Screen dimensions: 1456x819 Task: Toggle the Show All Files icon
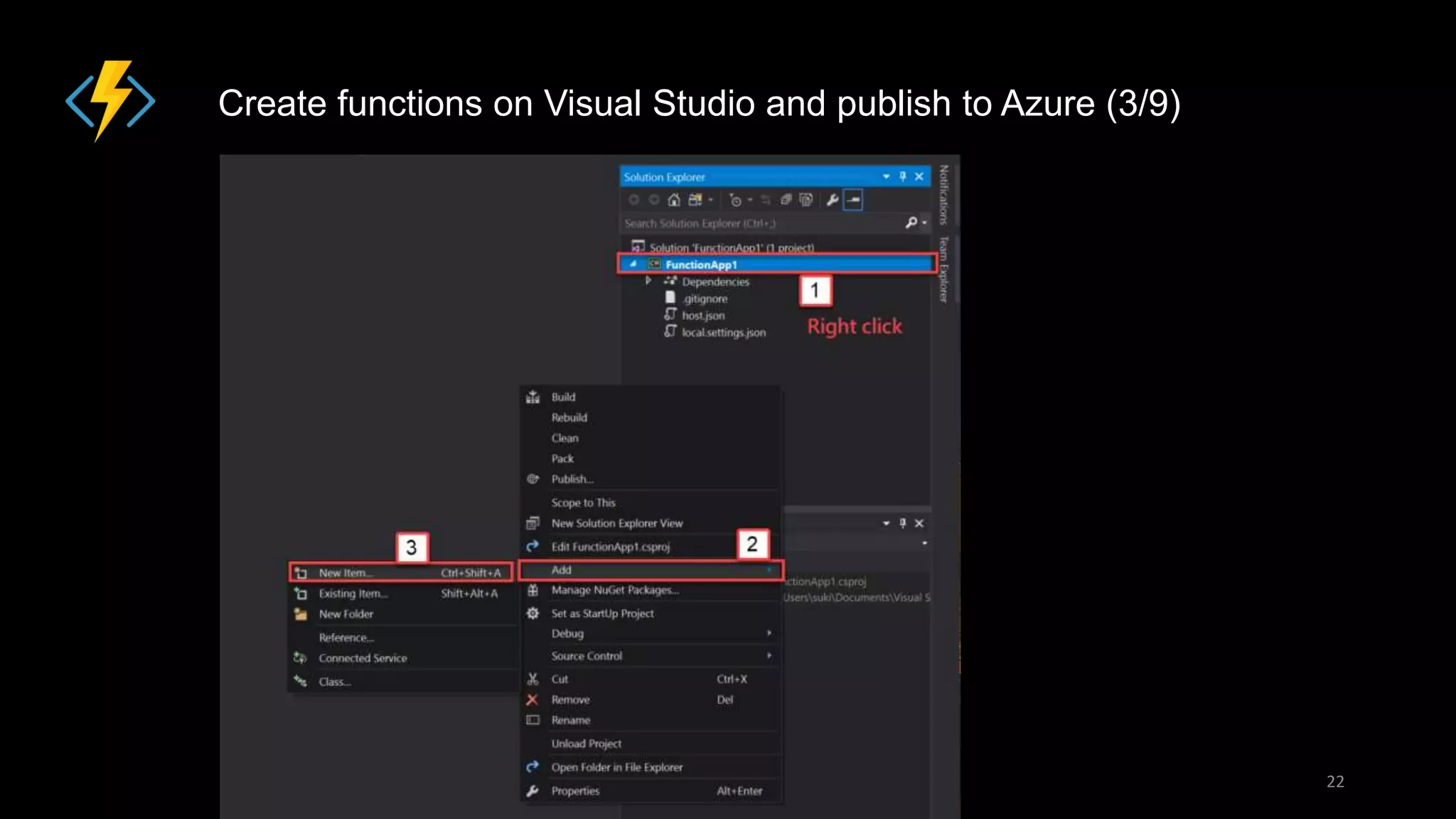[x=805, y=200]
